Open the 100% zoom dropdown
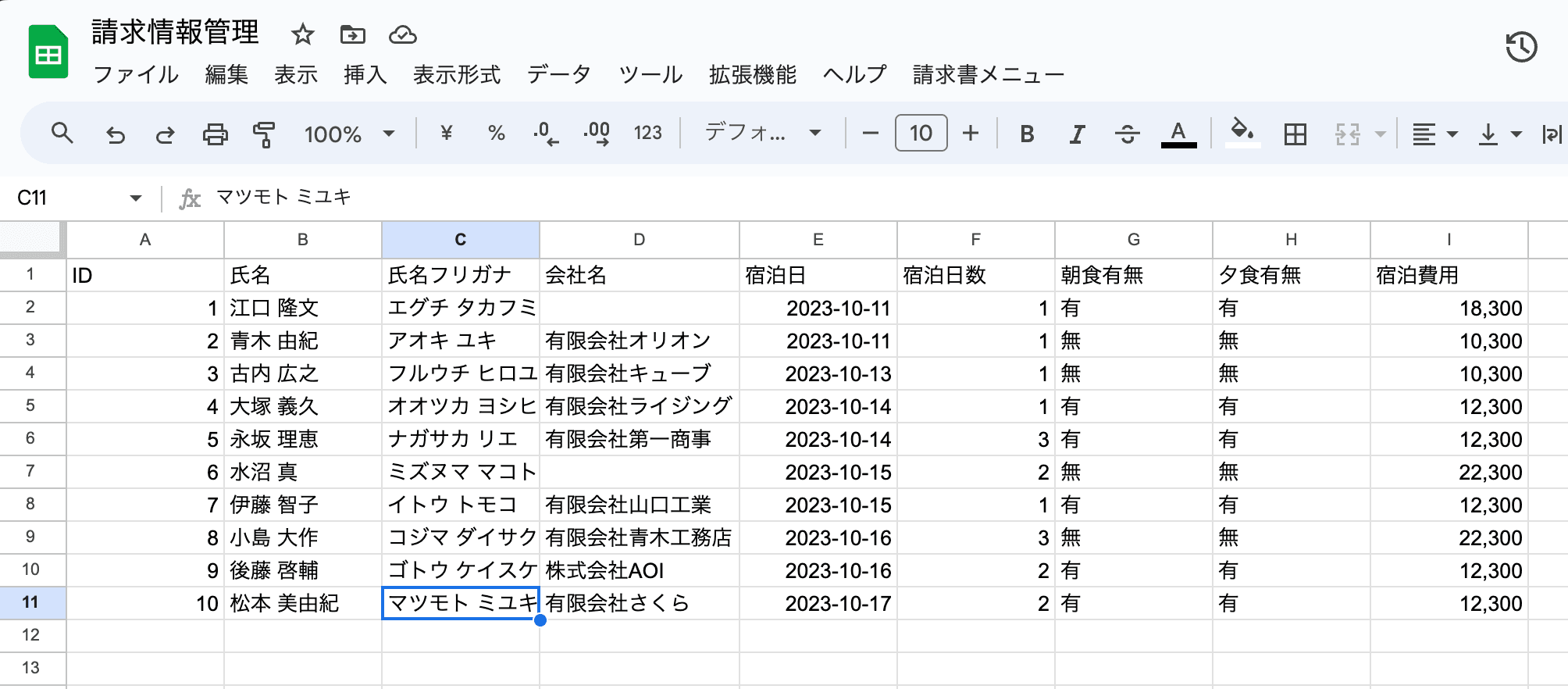Image resolution: width=1568 pixels, height=689 pixels. coord(349,134)
